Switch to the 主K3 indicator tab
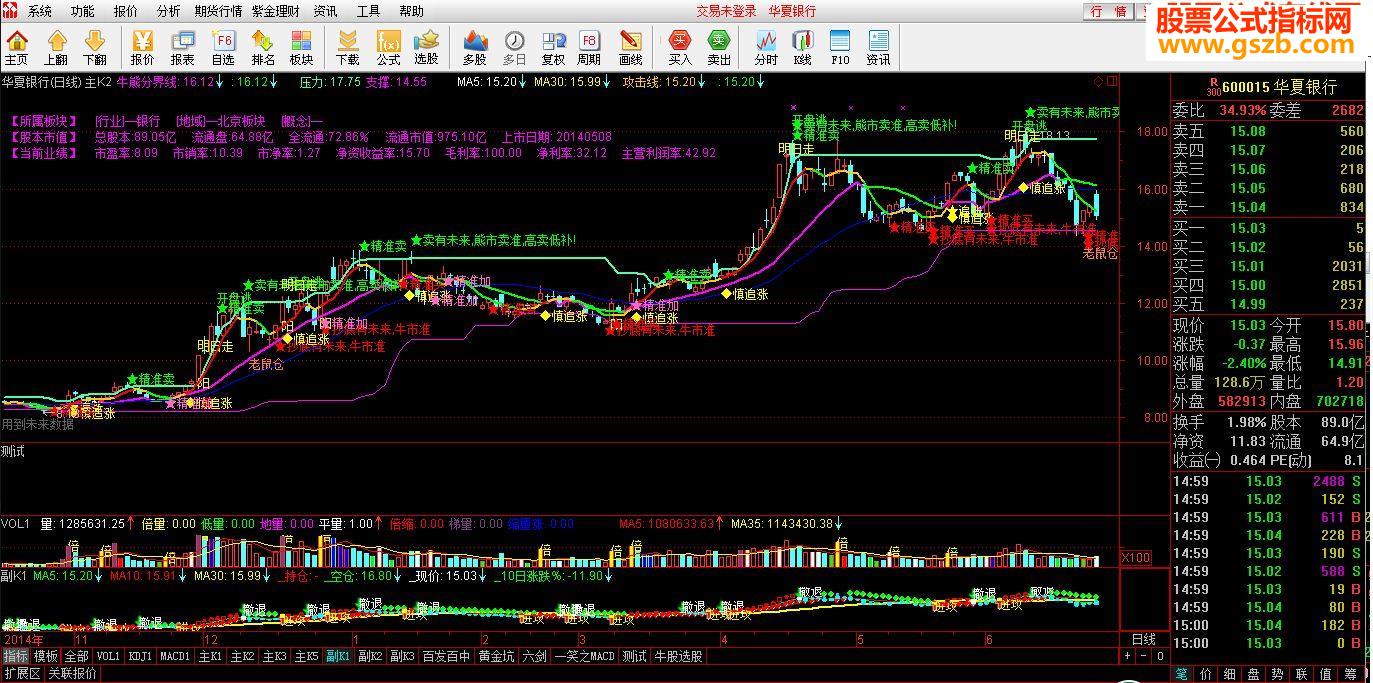This screenshot has height=683, width=1373. [275, 657]
